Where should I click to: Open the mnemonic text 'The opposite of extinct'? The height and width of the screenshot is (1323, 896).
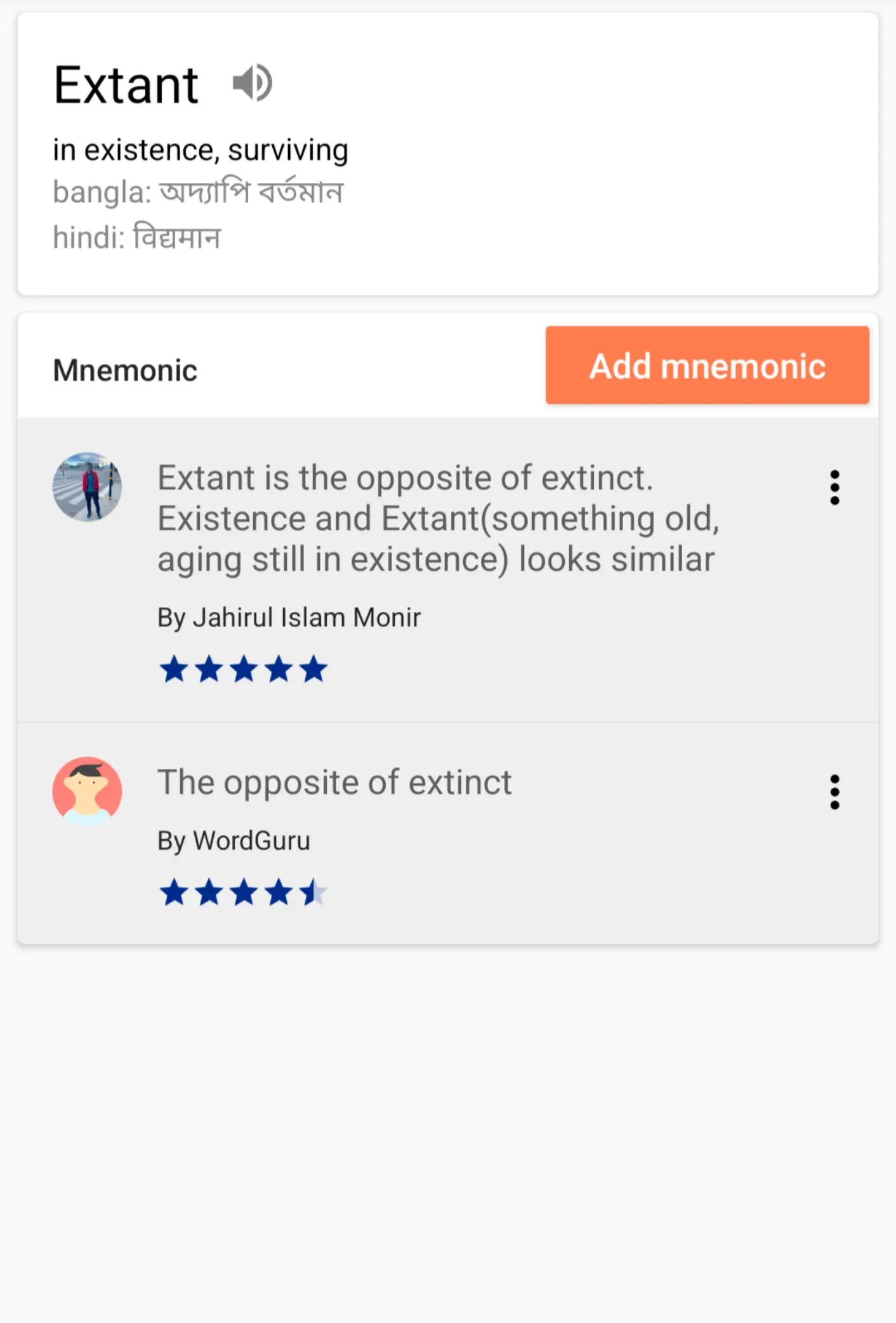[x=334, y=782]
